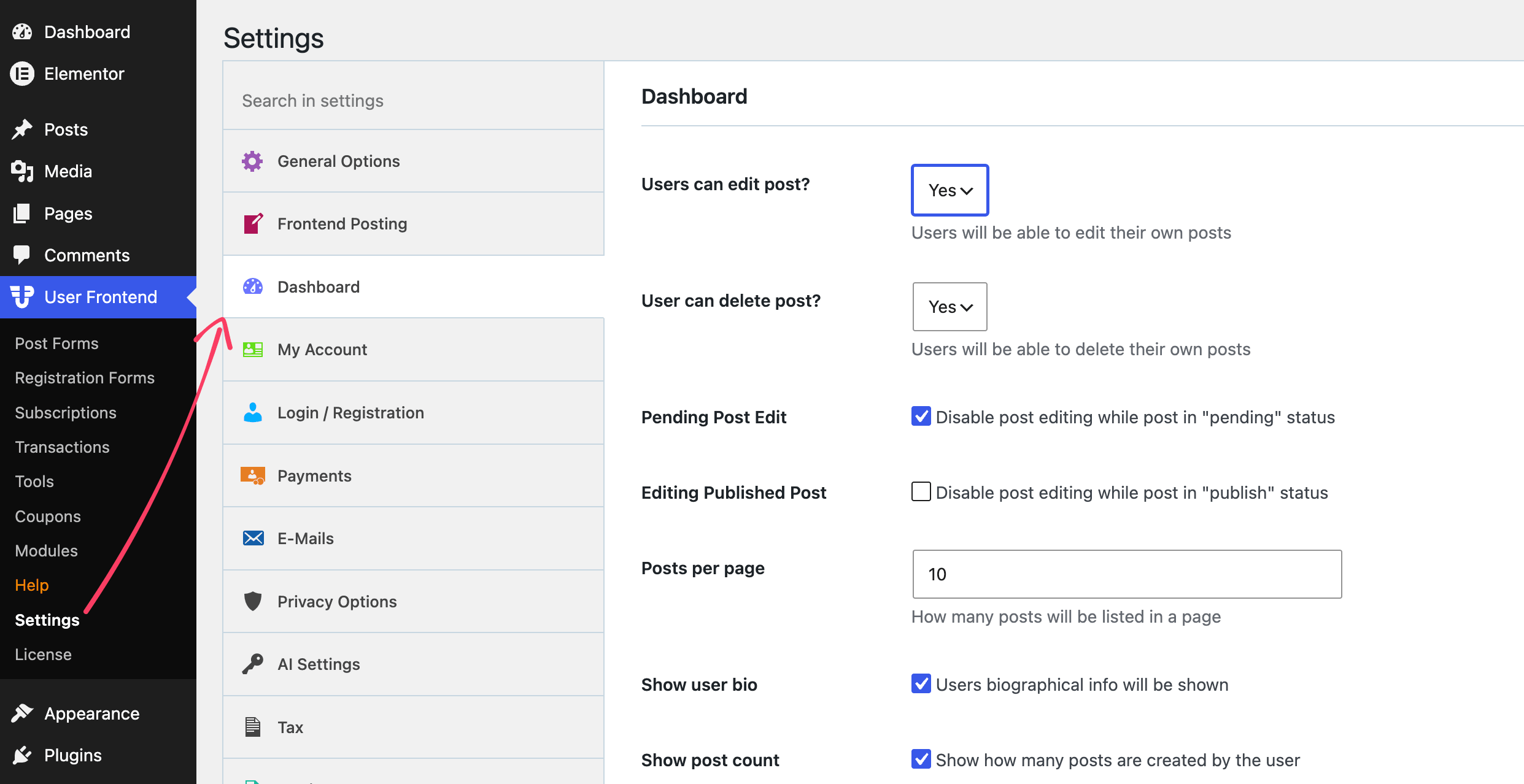Click the settings Dashboard gauge icon
1524x784 pixels.
tap(253, 286)
